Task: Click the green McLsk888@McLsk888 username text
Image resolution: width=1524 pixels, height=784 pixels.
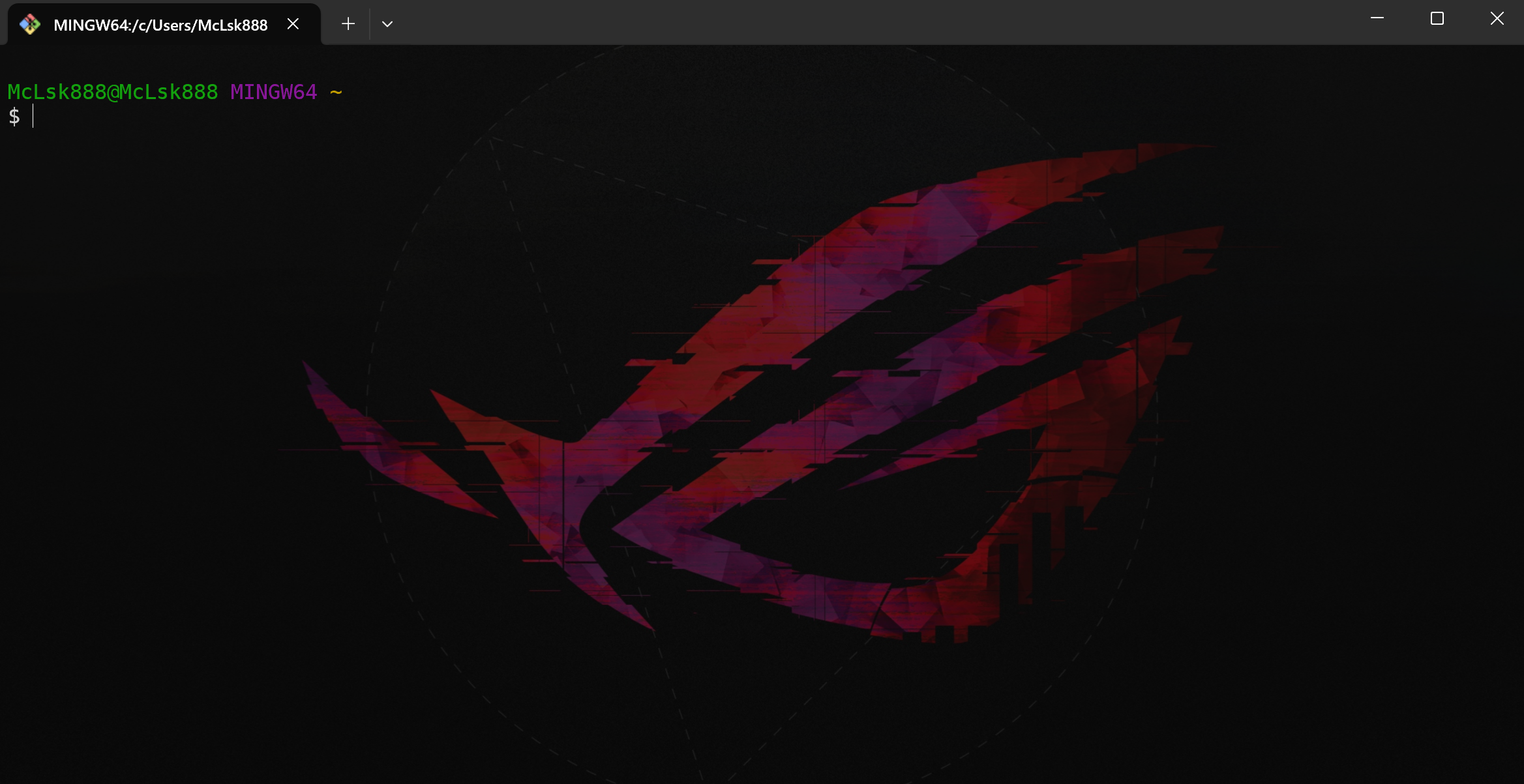Action: (x=112, y=92)
